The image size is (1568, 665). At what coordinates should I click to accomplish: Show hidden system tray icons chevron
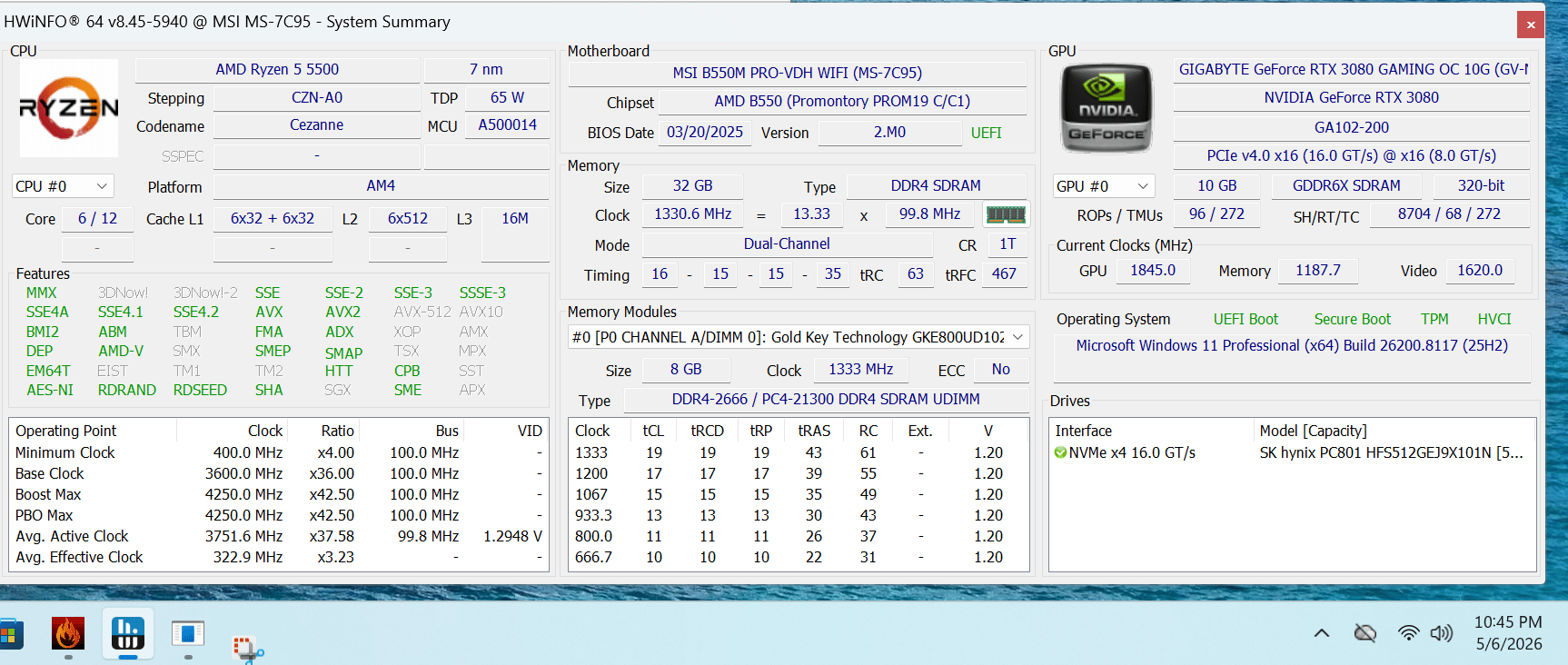pyautogui.click(x=1322, y=633)
